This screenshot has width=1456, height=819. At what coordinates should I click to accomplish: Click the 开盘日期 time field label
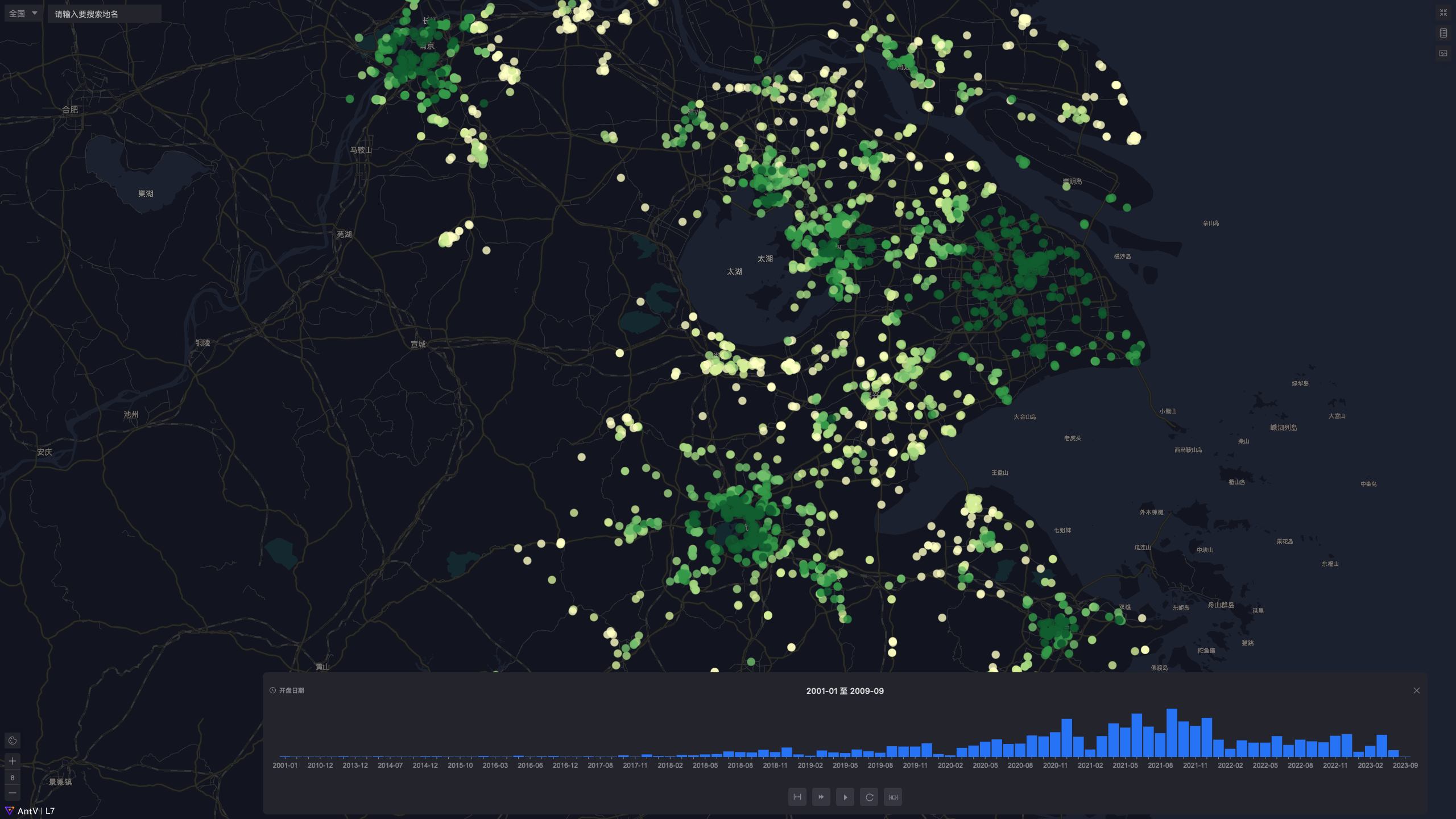click(291, 690)
